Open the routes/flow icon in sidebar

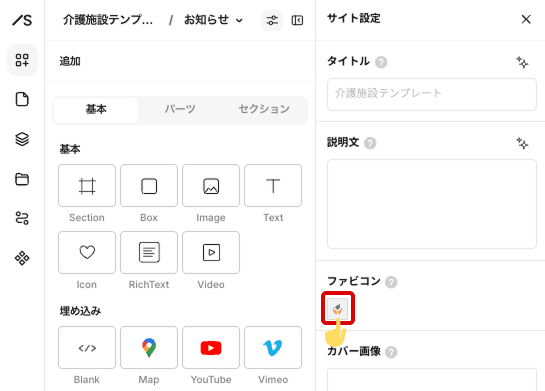click(22, 218)
